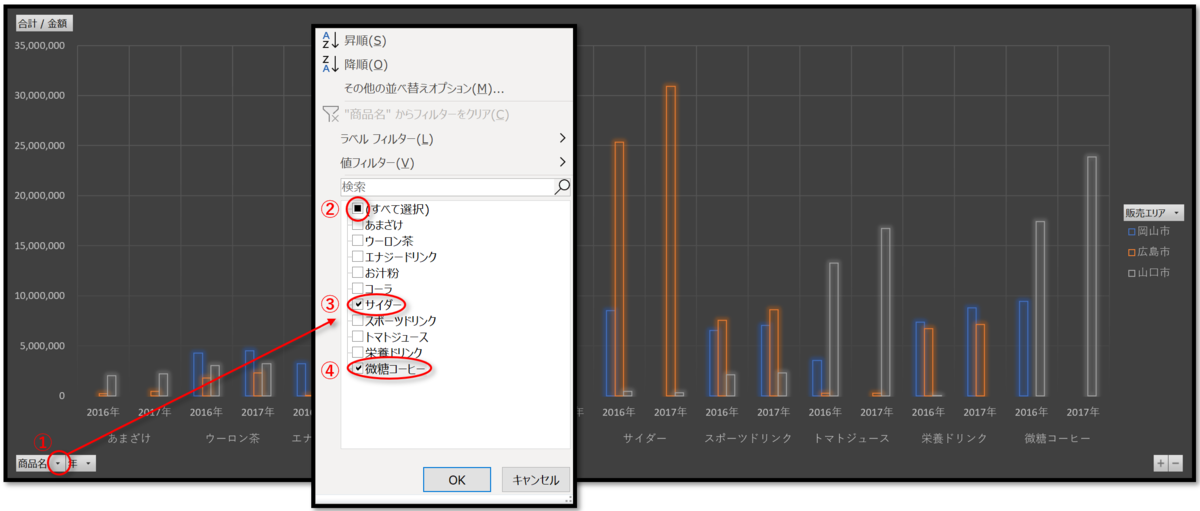
Task: Open ラベル フィルター(L) submenu
Action: [387, 138]
